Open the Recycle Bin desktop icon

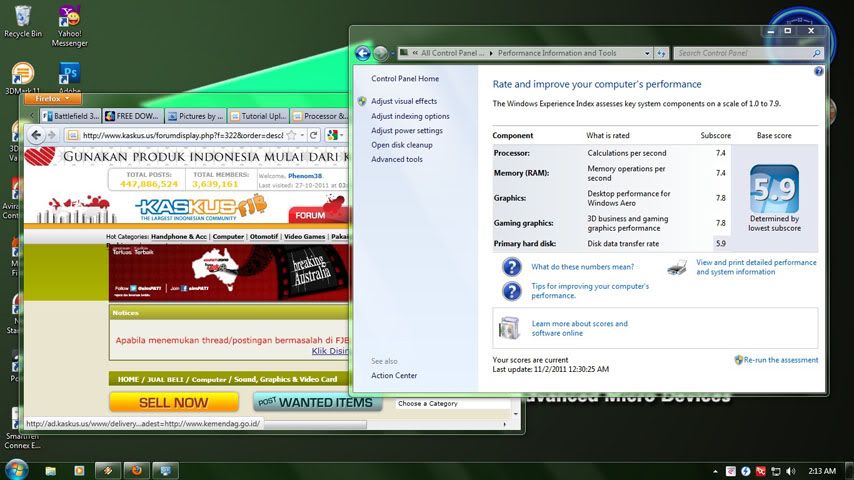(22, 22)
